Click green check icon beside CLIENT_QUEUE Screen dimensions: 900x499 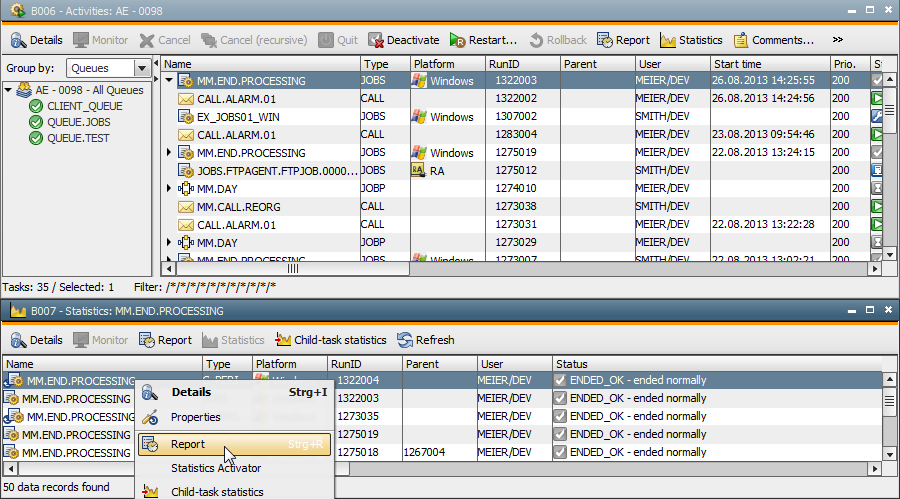(36, 106)
